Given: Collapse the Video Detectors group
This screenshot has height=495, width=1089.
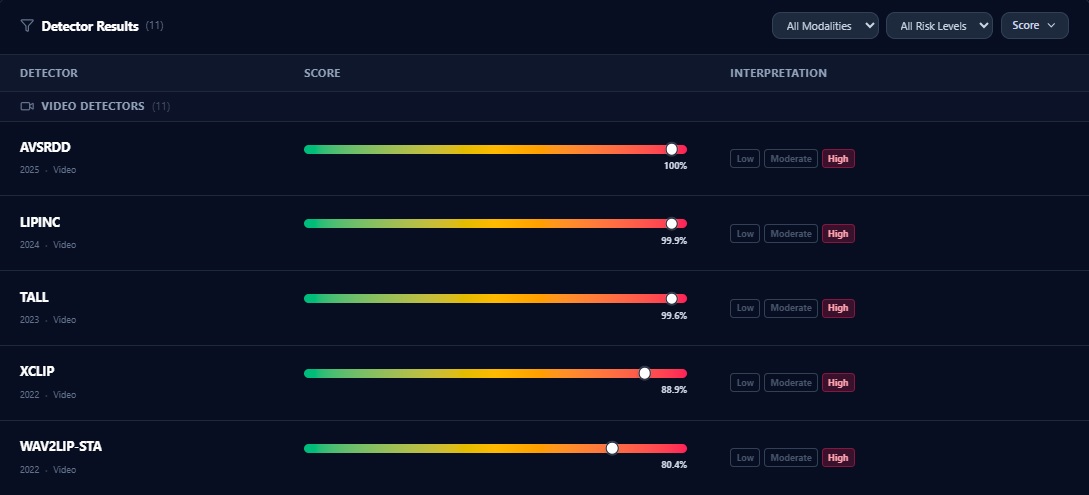Looking at the screenshot, I should click(x=92, y=106).
